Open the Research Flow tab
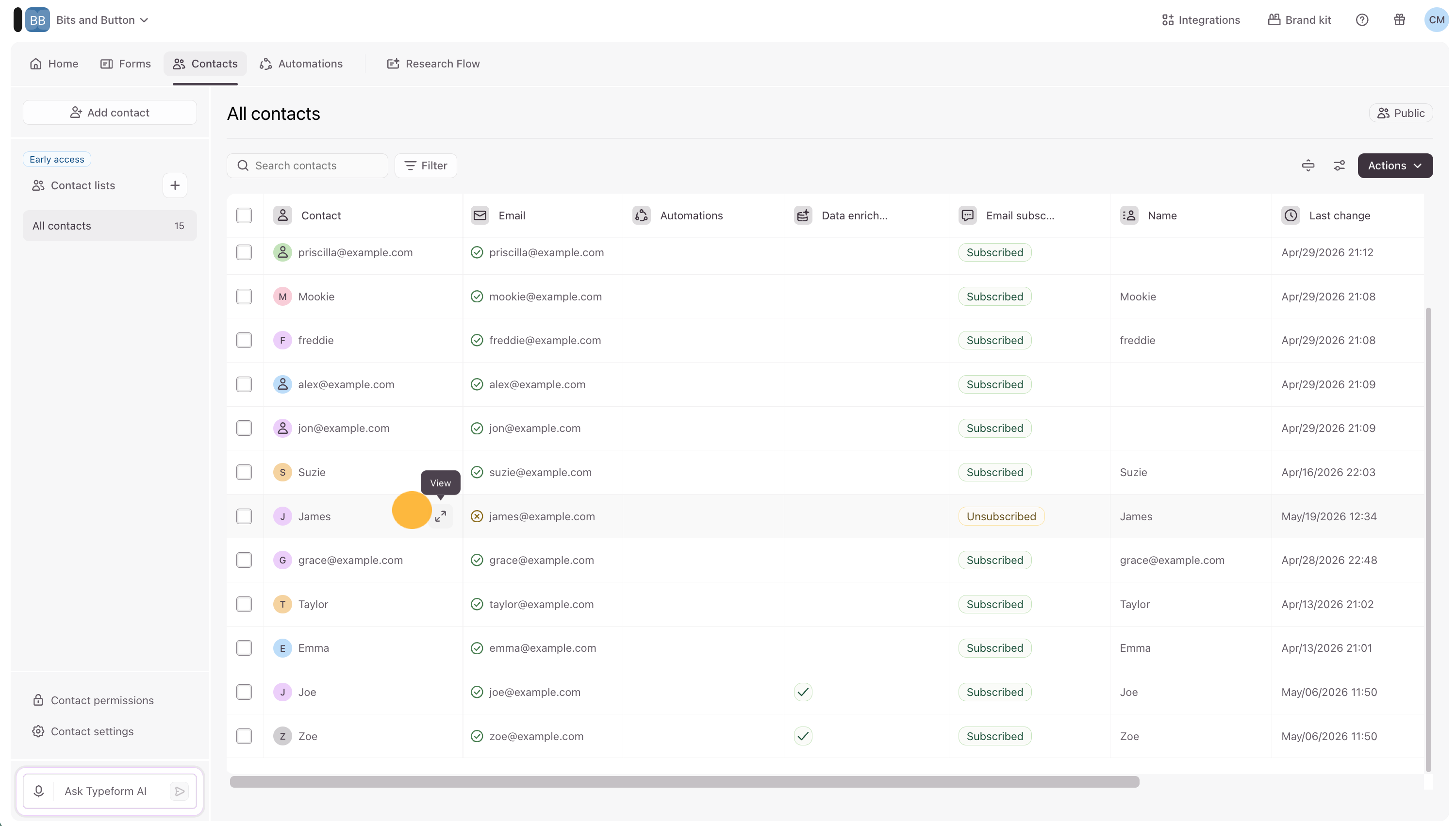Image resolution: width=1456 pixels, height=826 pixels. click(x=433, y=64)
